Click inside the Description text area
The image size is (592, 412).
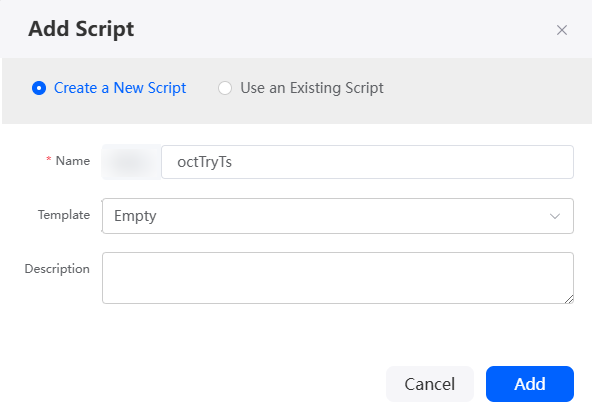[x=338, y=278]
